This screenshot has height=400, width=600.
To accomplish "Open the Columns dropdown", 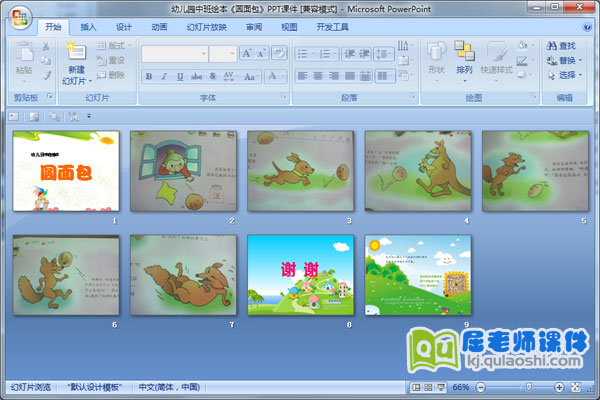I will click(x=384, y=76).
